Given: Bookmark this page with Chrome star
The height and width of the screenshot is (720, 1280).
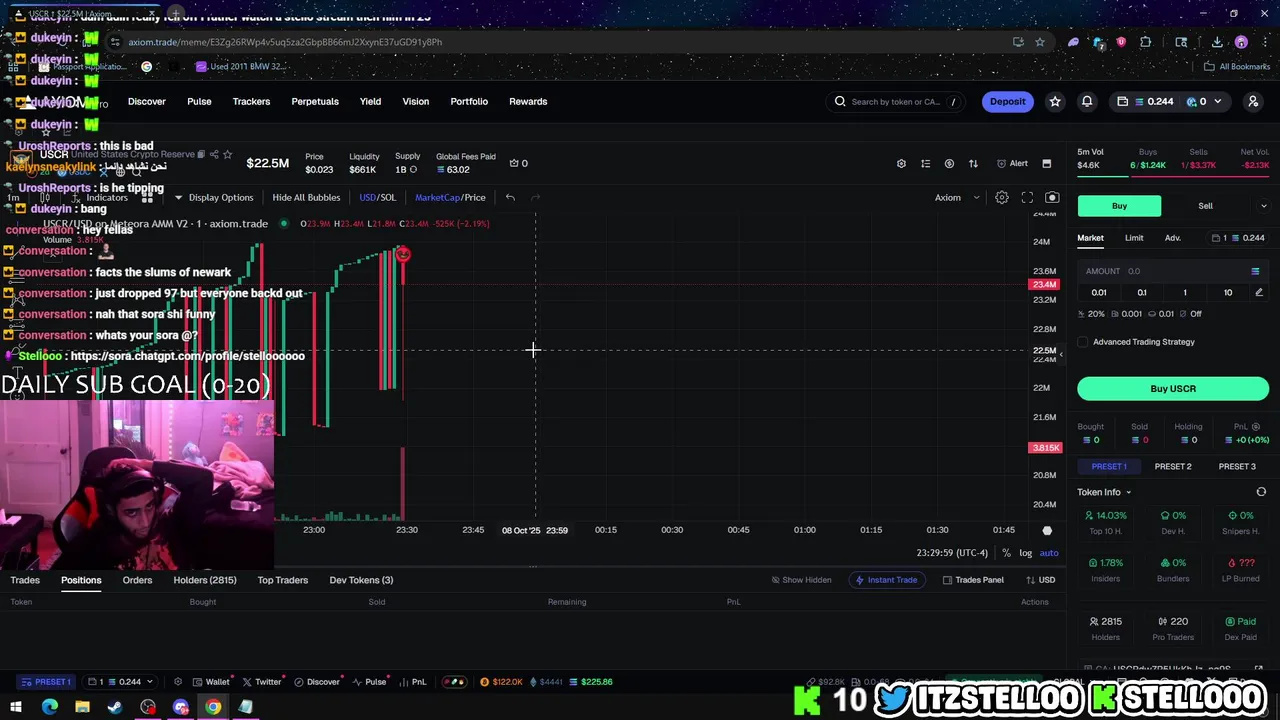Looking at the screenshot, I should point(1040,42).
